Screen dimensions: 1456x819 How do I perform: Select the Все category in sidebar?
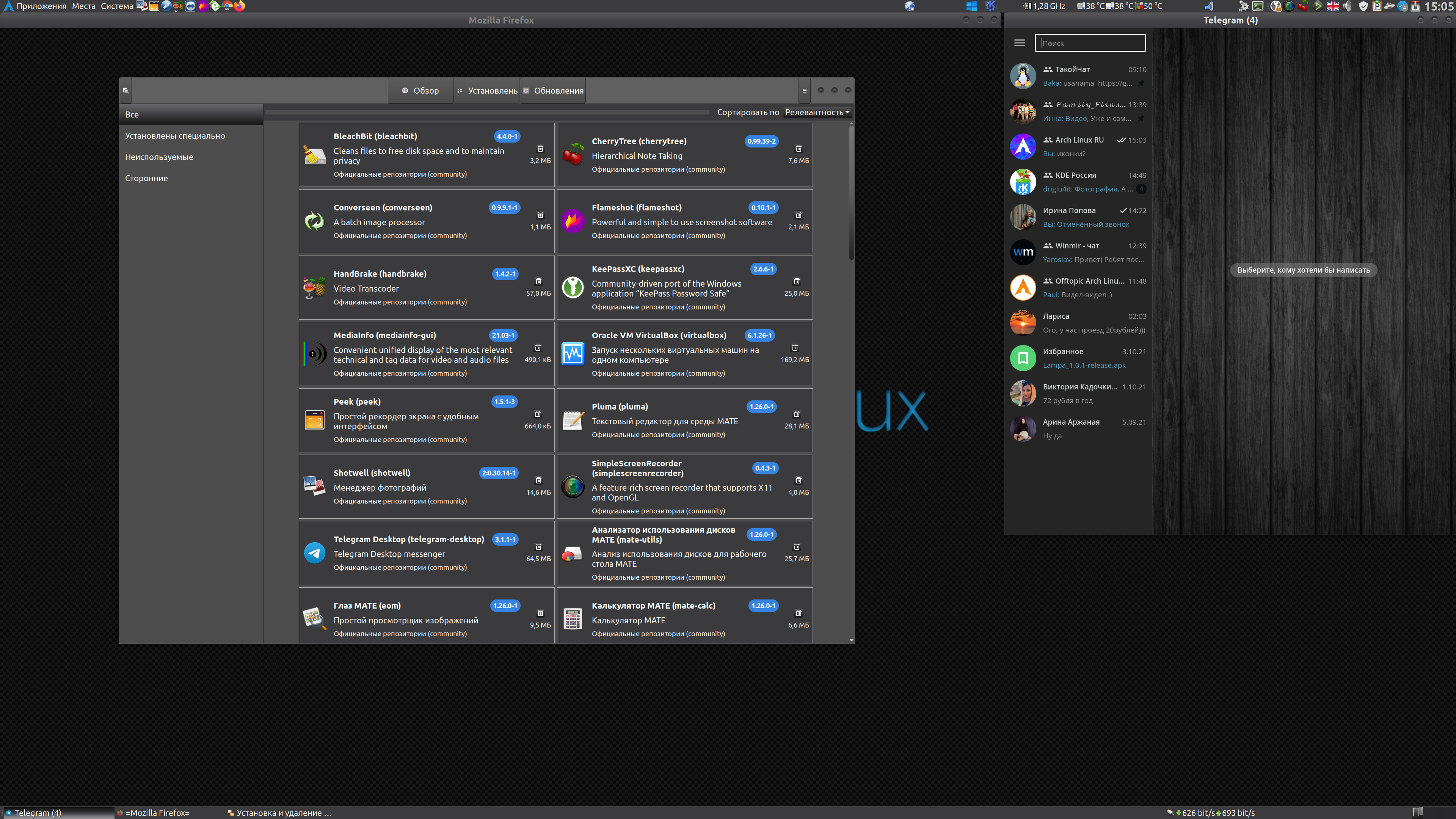coord(191,114)
